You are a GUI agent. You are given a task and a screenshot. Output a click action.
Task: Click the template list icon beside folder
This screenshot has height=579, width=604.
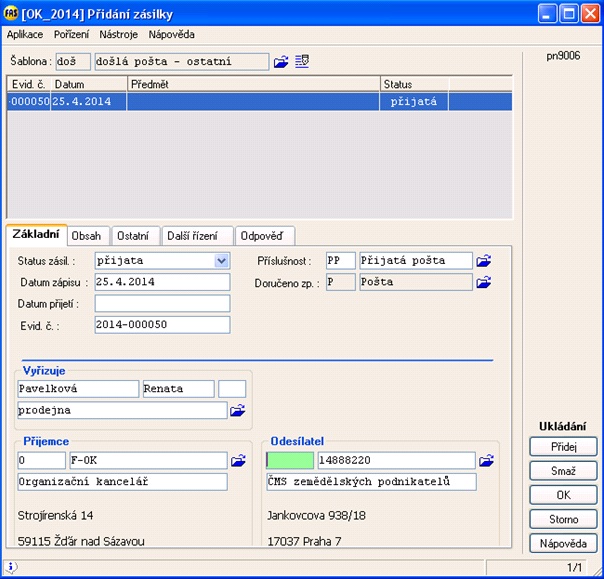click(x=302, y=62)
